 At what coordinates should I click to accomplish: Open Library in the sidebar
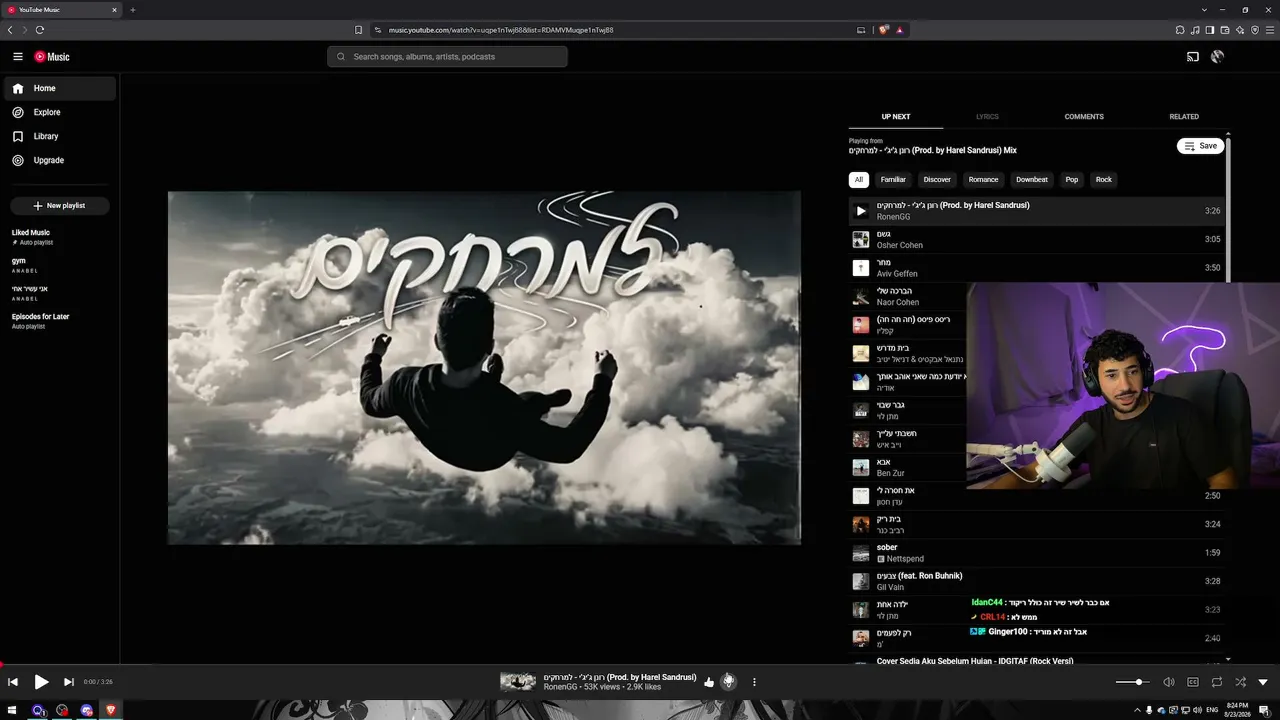60,136
